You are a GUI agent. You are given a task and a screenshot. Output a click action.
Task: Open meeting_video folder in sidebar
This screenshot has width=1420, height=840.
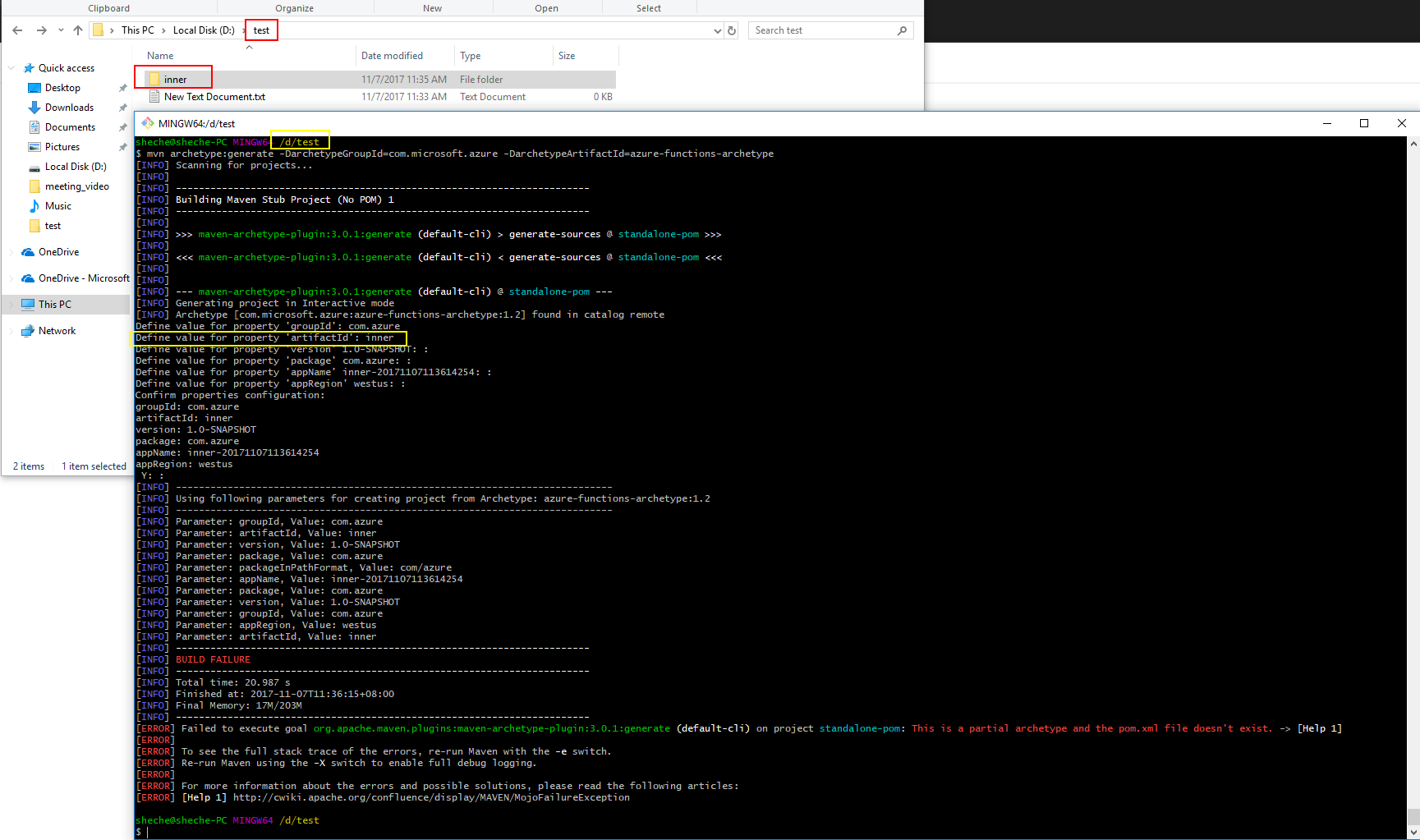coord(77,186)
